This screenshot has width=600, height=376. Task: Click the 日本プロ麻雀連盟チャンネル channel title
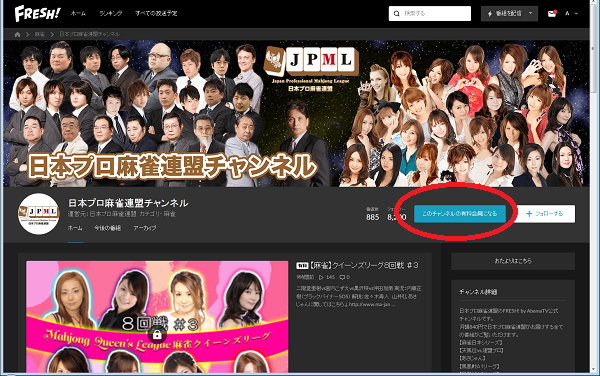[x=128, y=203]
